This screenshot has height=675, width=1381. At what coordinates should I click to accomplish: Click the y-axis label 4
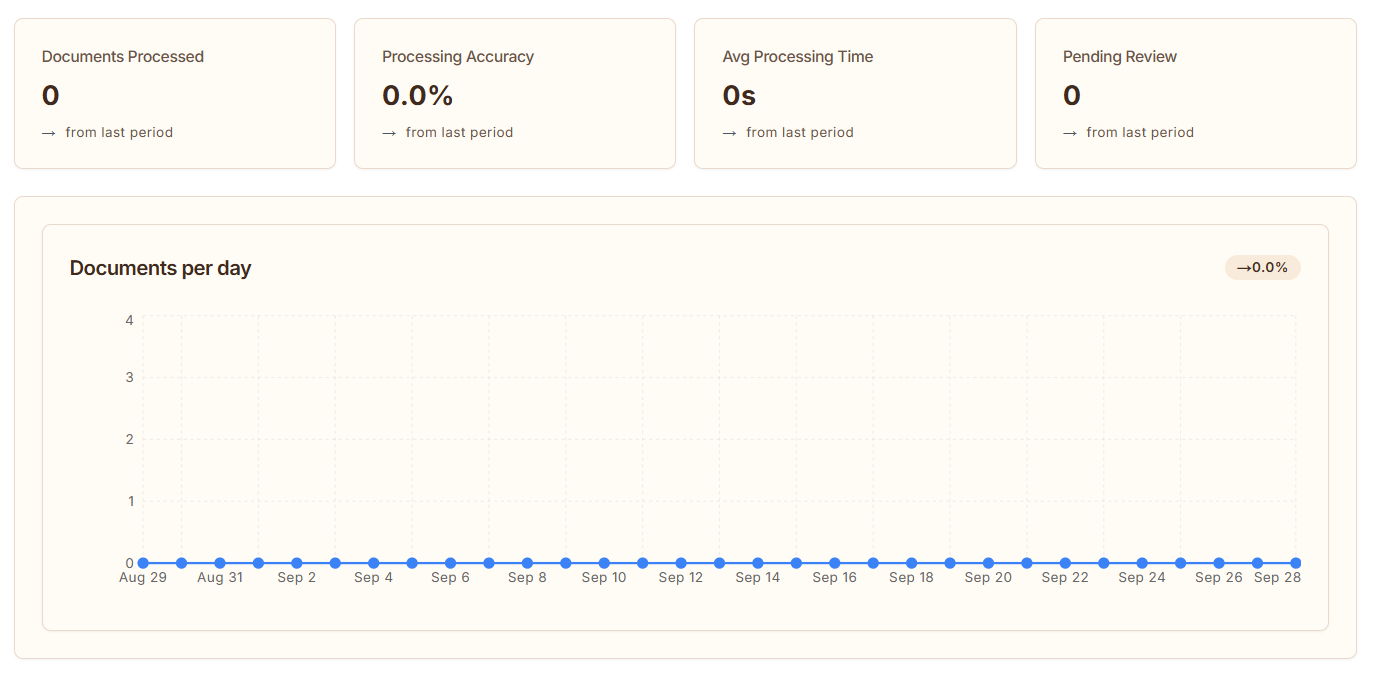point(130,320)
